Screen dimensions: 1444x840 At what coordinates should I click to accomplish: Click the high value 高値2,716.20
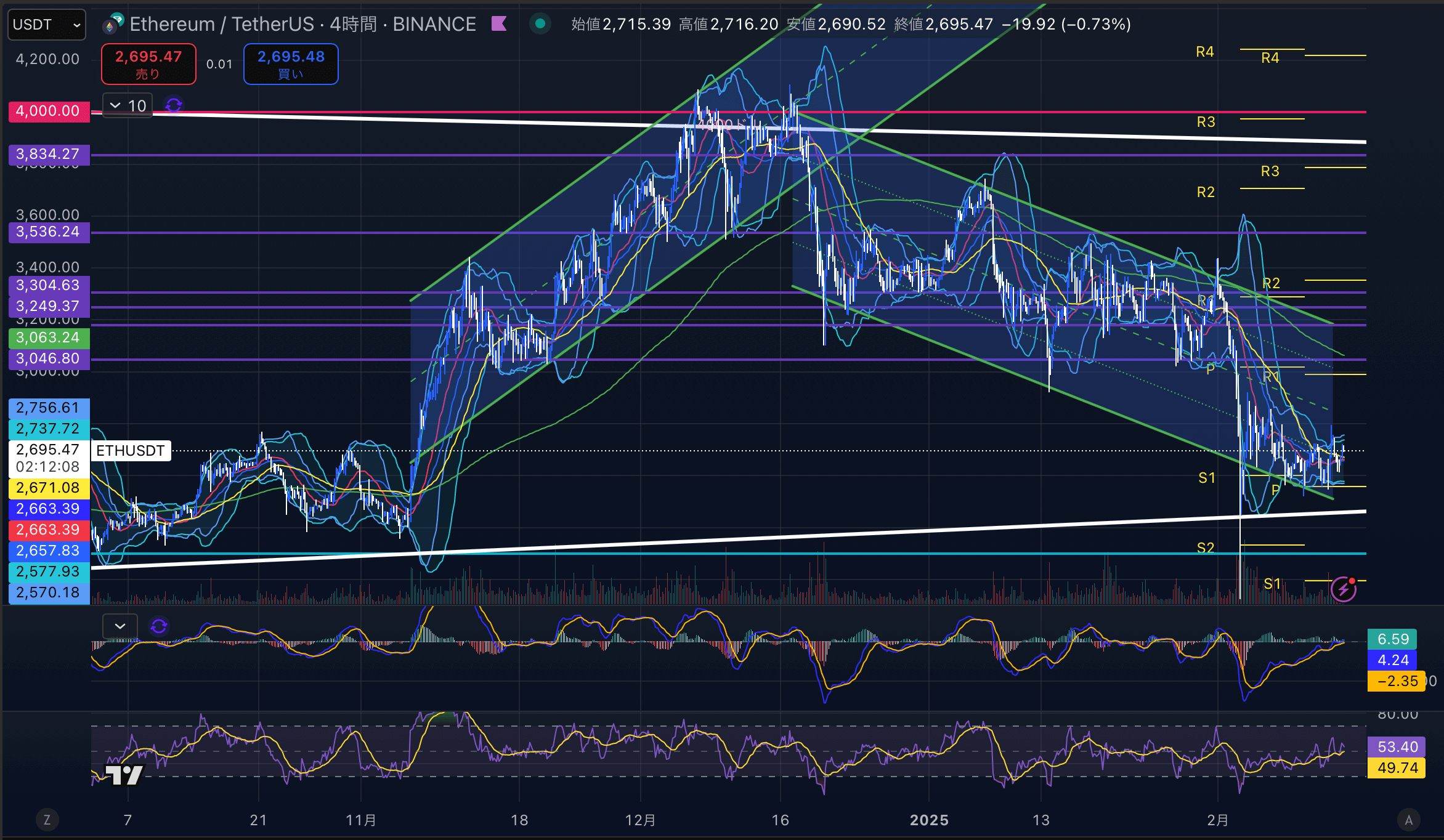(729, 25)
